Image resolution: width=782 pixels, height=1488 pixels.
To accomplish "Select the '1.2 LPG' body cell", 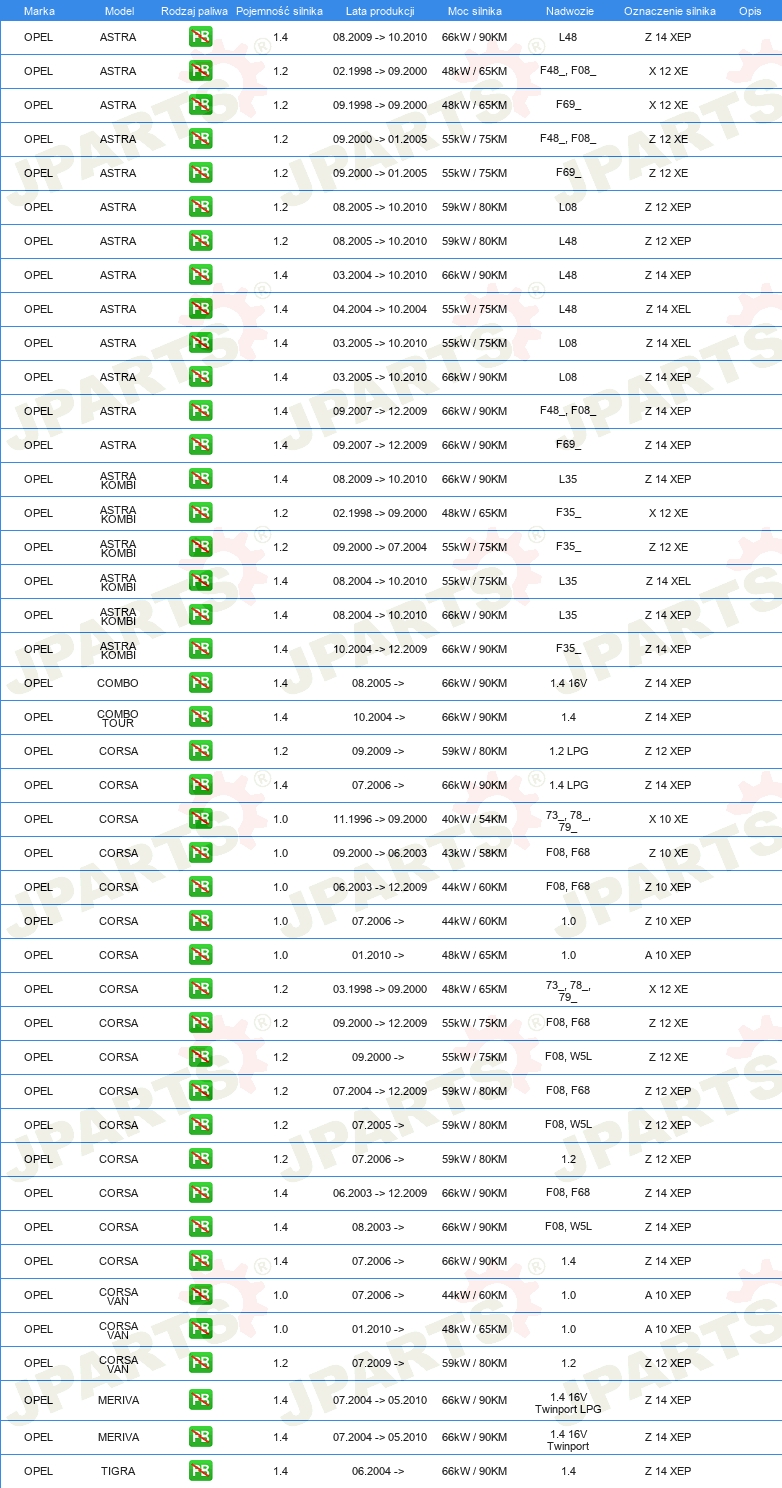I will click(x=568, y=751).
